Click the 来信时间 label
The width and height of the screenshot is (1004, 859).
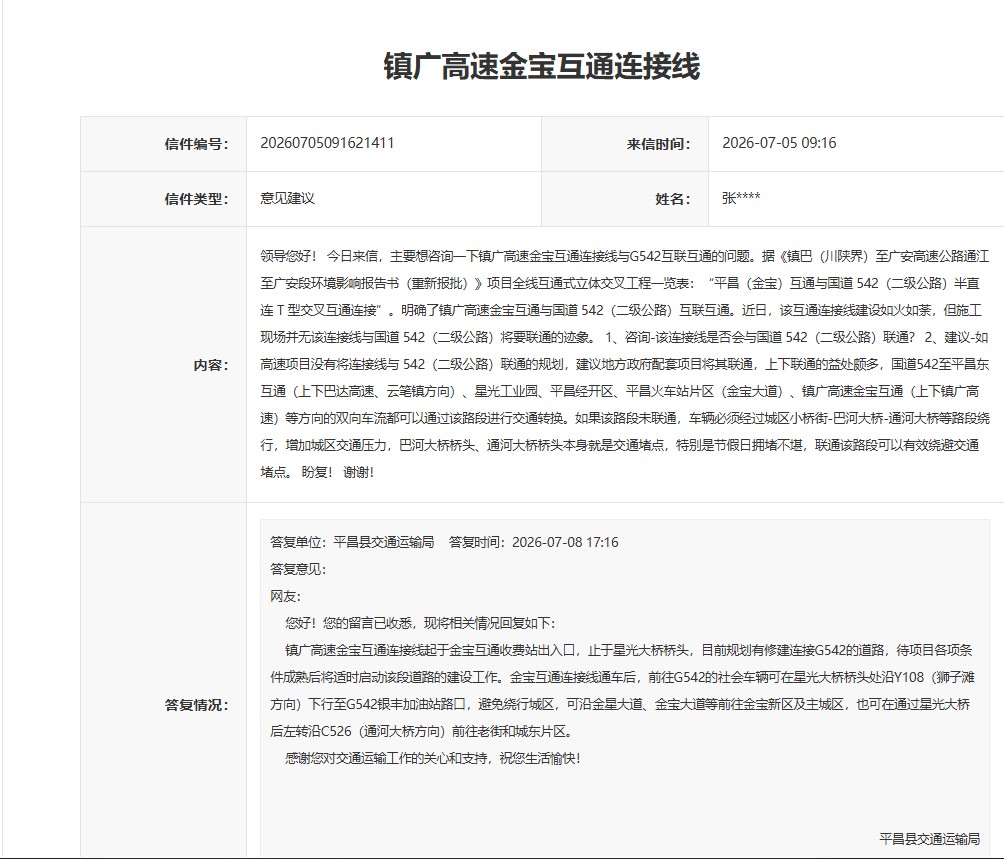point(658,144)
